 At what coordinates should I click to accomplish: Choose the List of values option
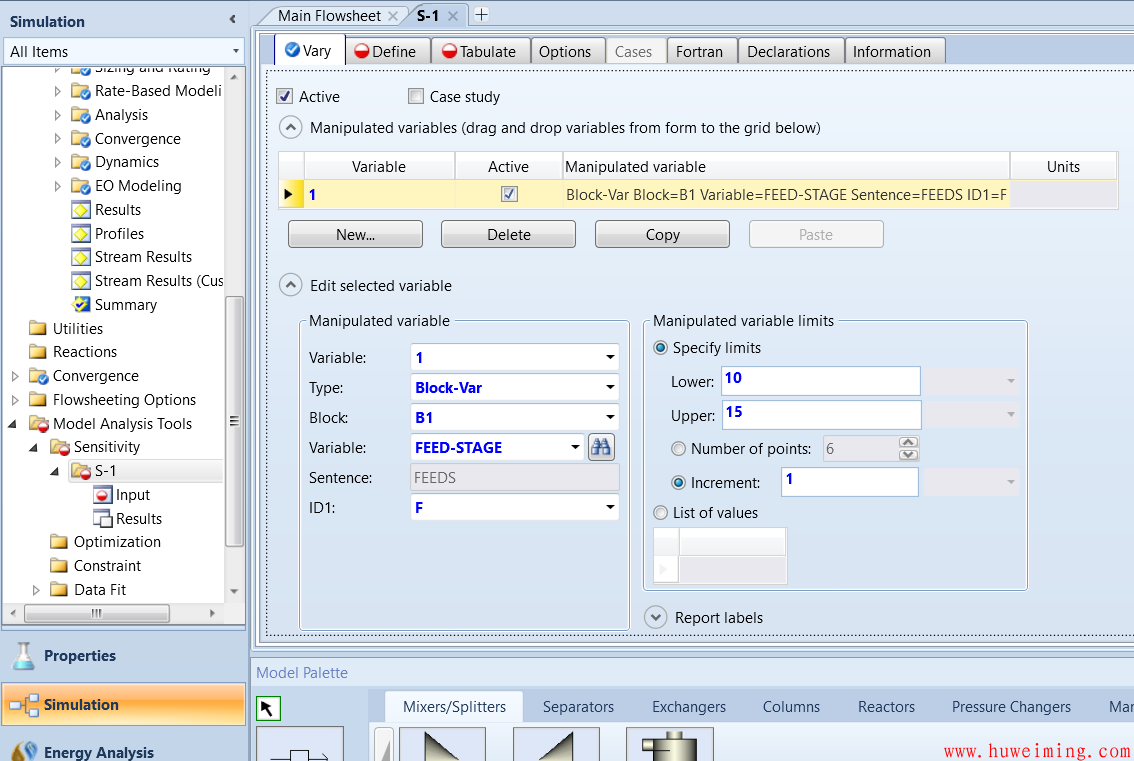pos(660,513)
